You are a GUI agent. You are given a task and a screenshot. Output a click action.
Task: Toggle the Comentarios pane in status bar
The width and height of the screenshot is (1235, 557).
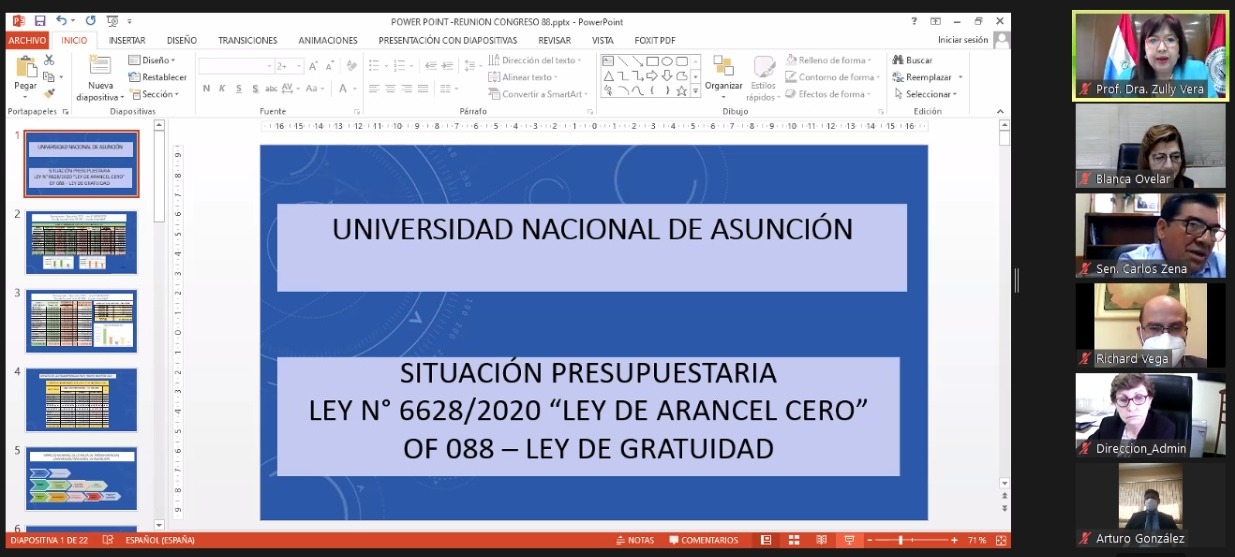[x=703, y=540]
